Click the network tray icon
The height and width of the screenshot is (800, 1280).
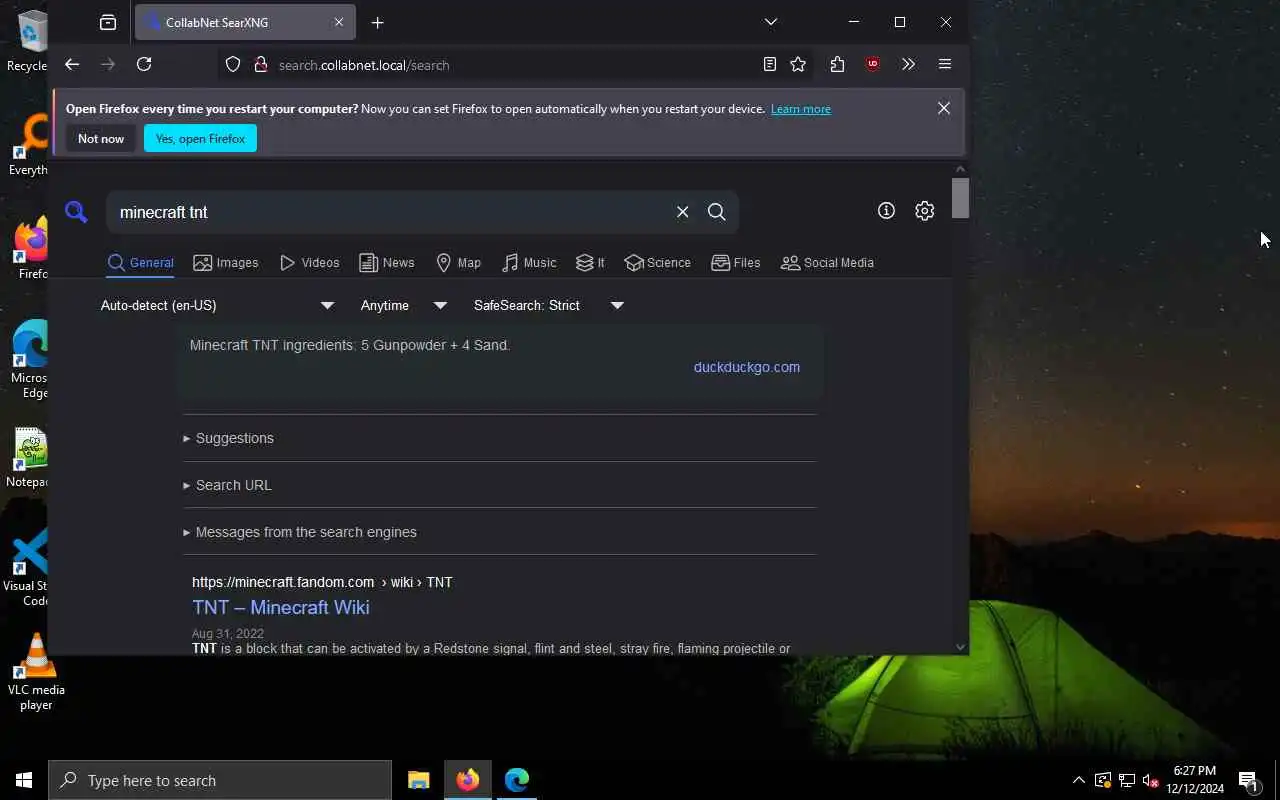1127,780
